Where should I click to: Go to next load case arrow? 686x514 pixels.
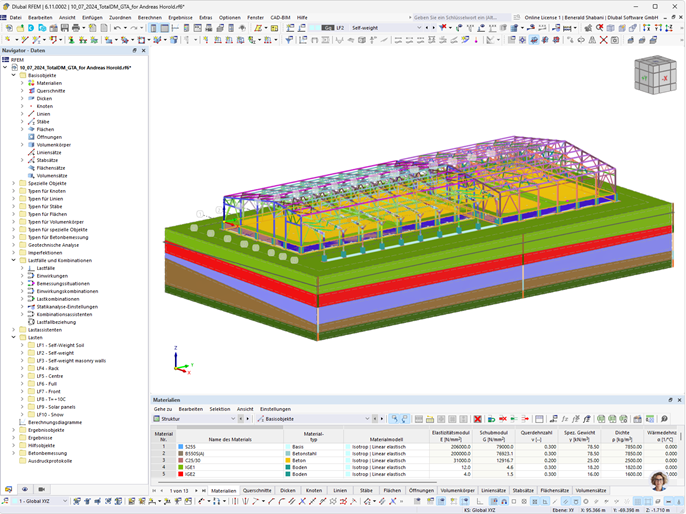(x=434, y=28)
